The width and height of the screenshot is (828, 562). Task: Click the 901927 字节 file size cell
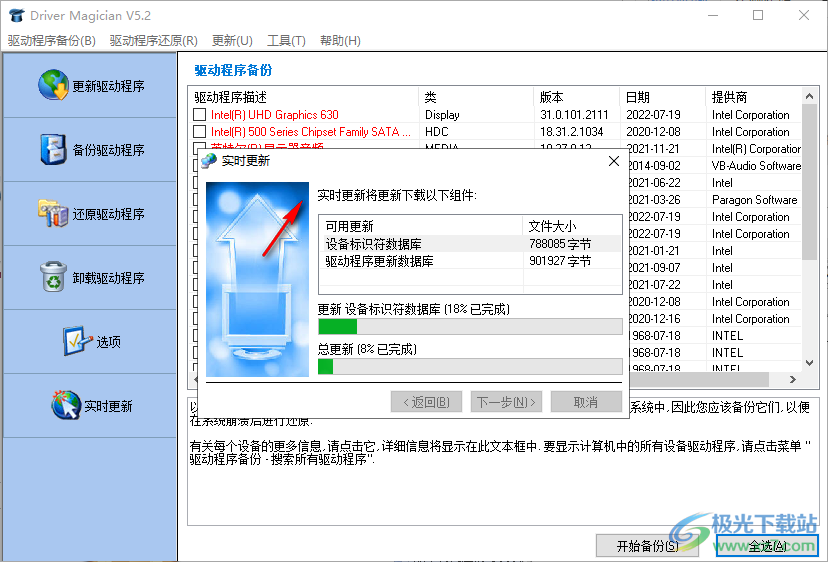pyautogui.click(x=560, y=260)
